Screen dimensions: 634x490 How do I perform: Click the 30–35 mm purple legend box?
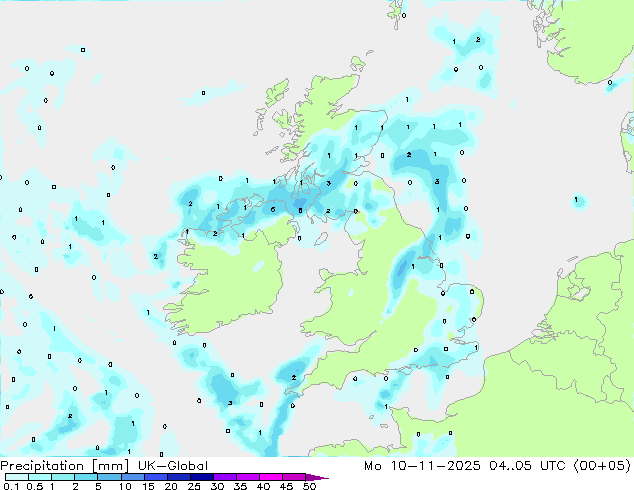[224, 477]
